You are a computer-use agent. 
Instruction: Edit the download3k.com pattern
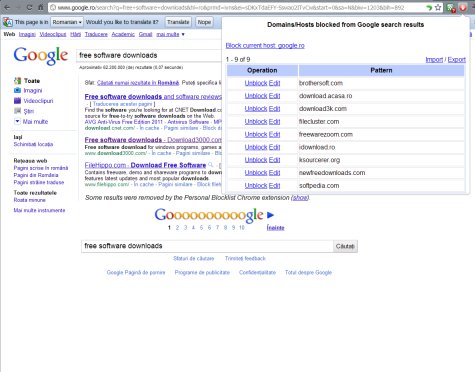274,109
